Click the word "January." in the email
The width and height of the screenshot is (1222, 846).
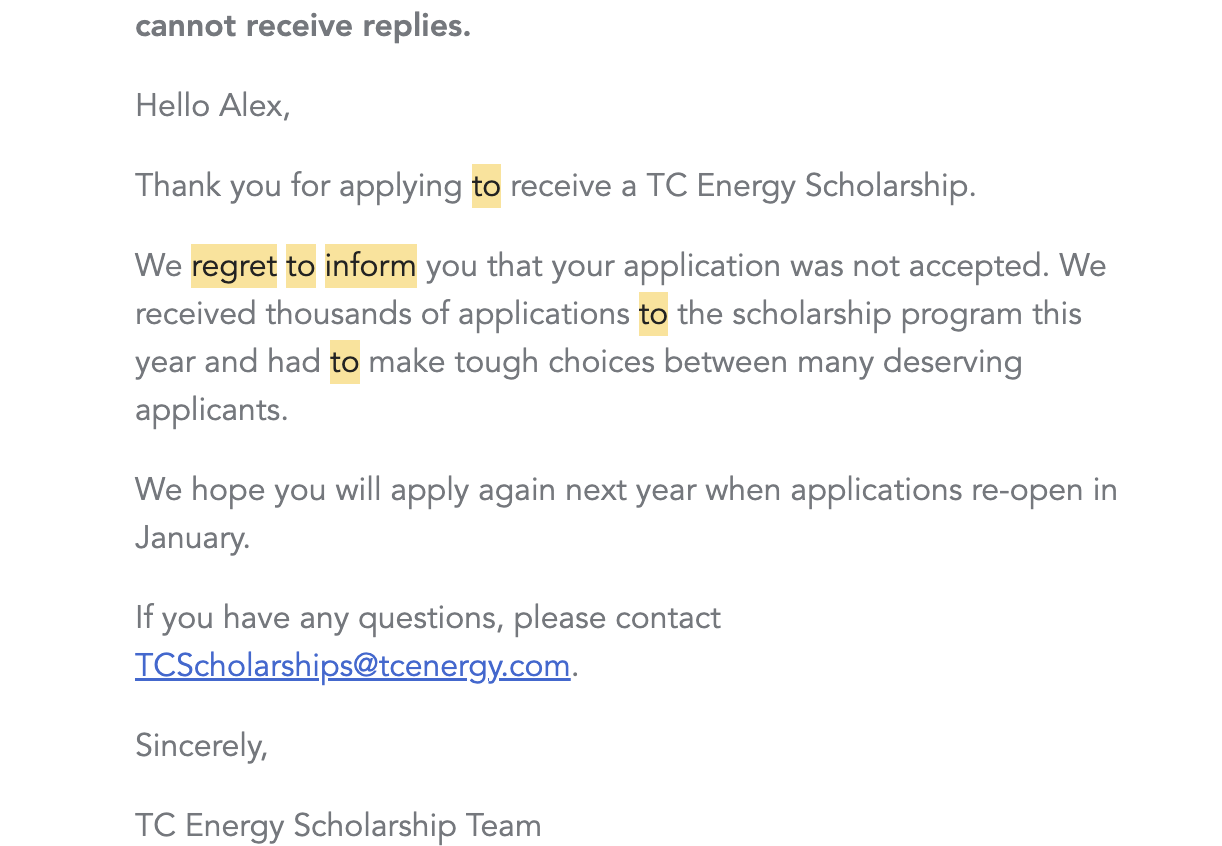pos(192,538)
